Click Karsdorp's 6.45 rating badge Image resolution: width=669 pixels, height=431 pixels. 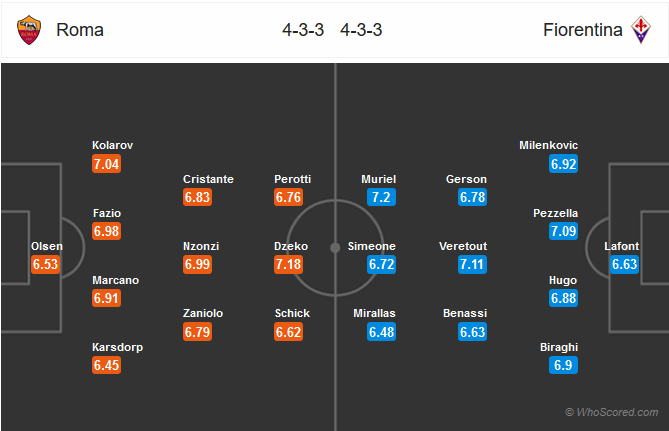[x=106, y=365]
